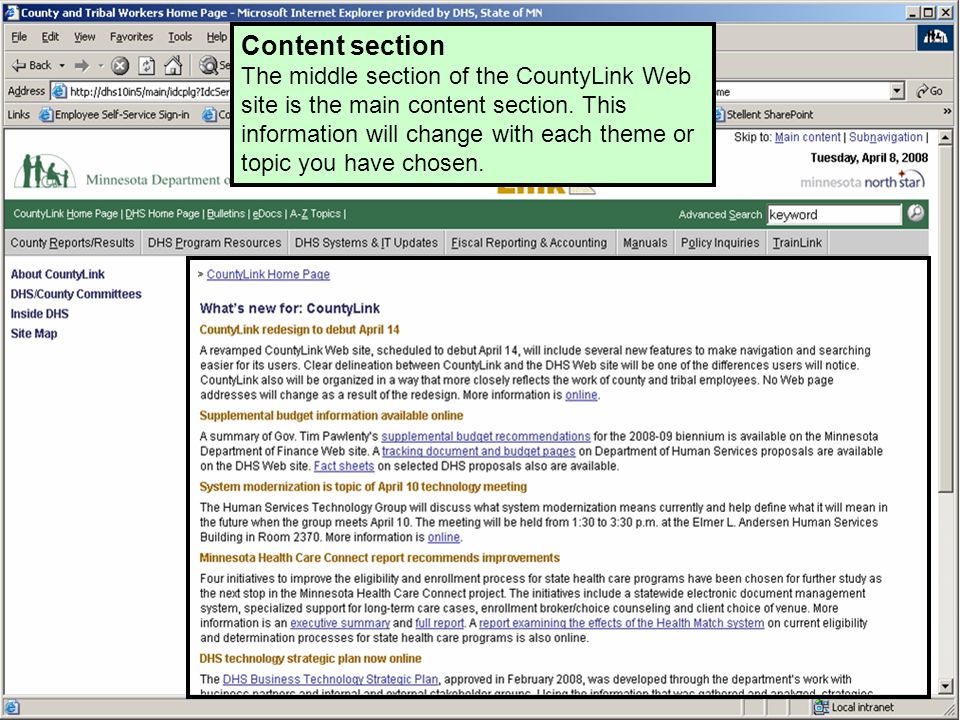Expand the Links bar overflow chevron
The image size is (960, 720).
(x=947, y=111)
